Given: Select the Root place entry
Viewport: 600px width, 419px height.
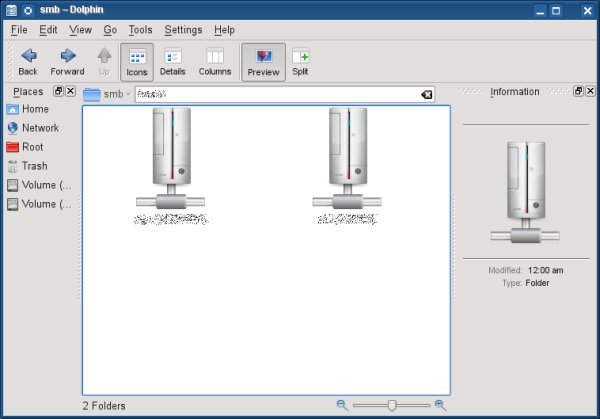Looking at the screenshot, I should pyautogui.click(x=32, y=147).
